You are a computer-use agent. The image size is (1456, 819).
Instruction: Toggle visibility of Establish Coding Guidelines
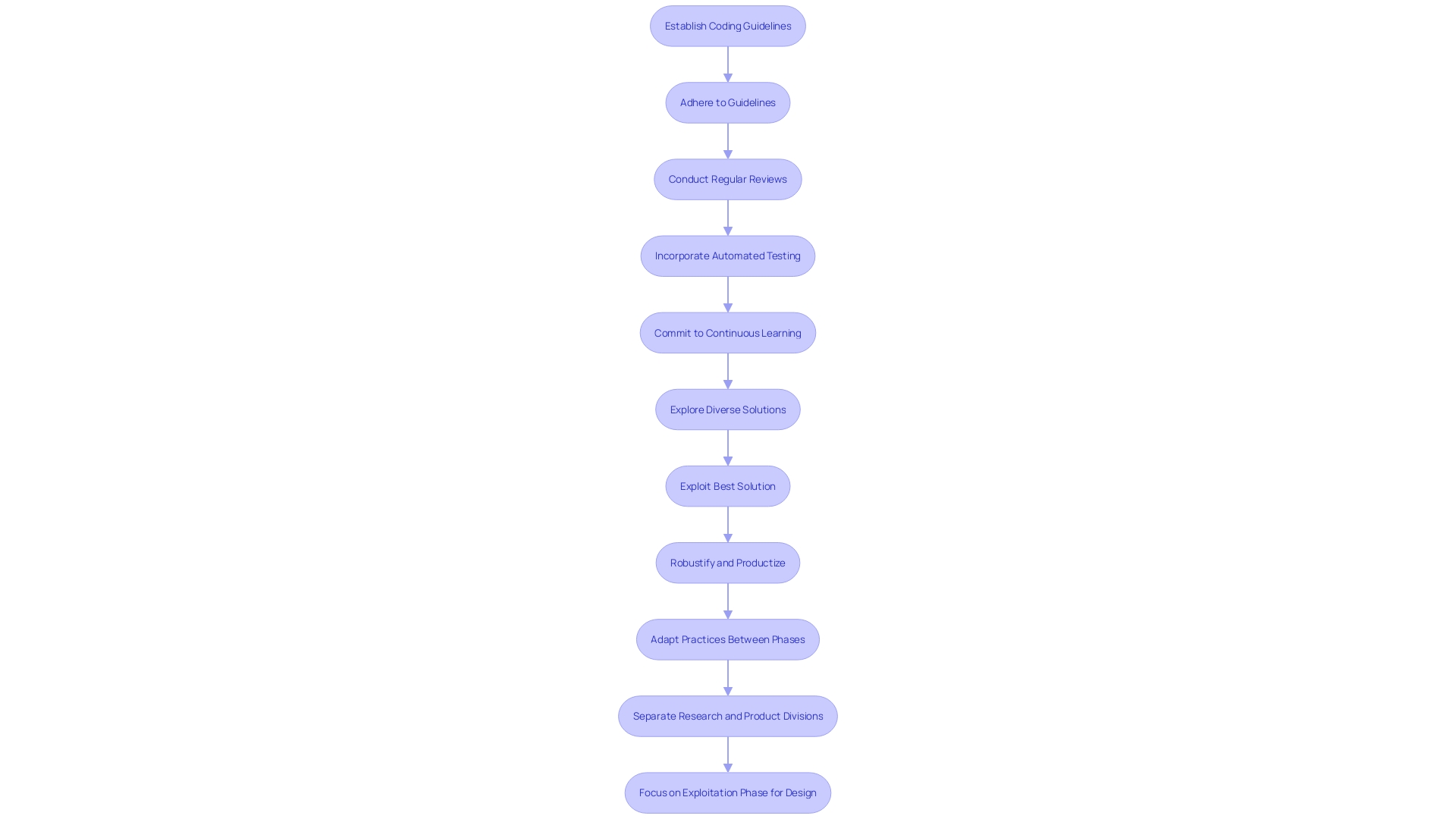(727, 25)
